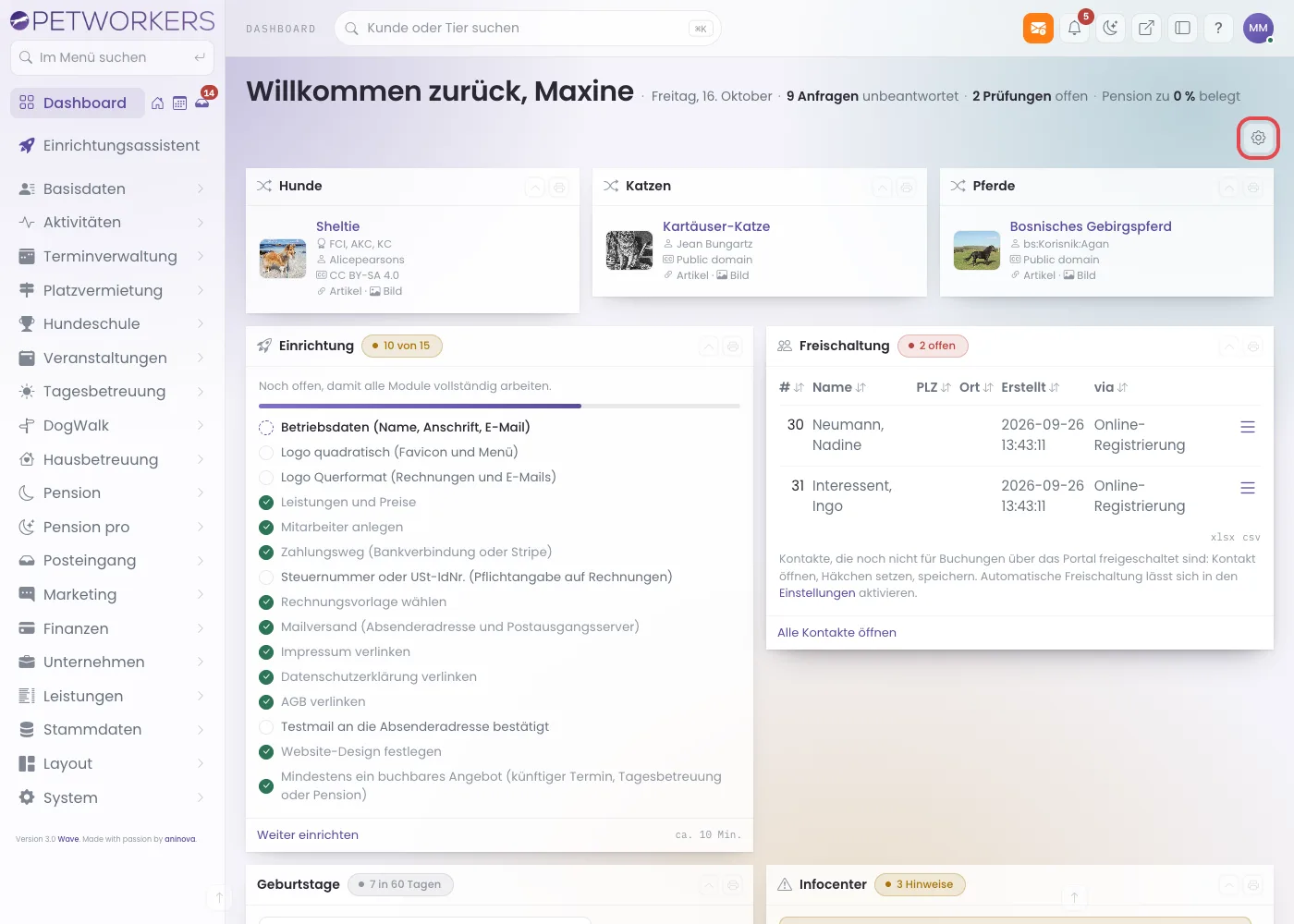
Task: Focus the Kunde oder Tier suchen field
Action: click(x=528, y=29)
